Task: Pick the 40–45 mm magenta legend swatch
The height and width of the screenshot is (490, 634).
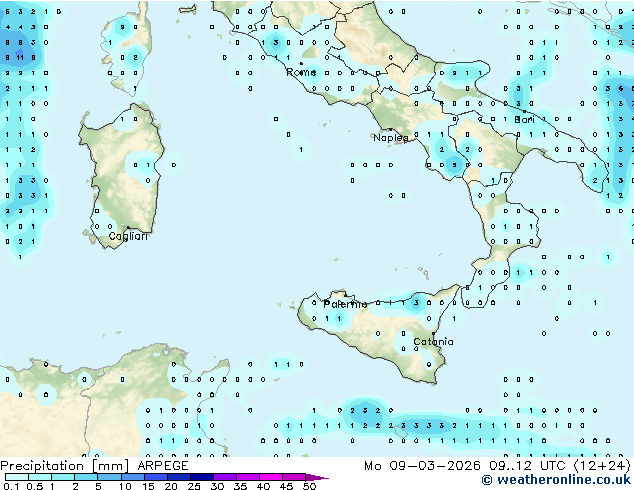Action: pyautogui.click(x=271, y=477)
